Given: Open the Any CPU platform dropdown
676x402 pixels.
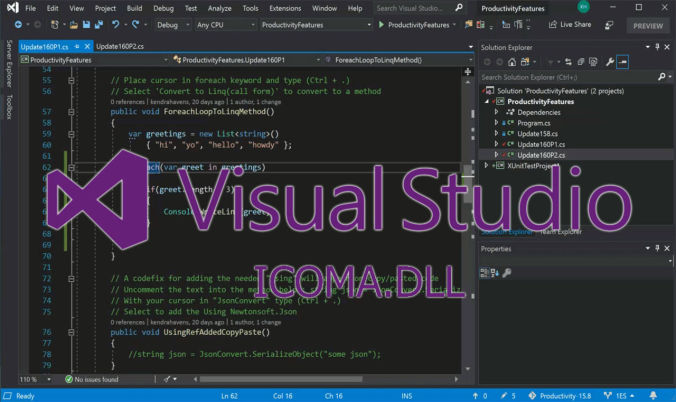Looking at the screenshot, I should pyautogui.click(x=225, y=25).
